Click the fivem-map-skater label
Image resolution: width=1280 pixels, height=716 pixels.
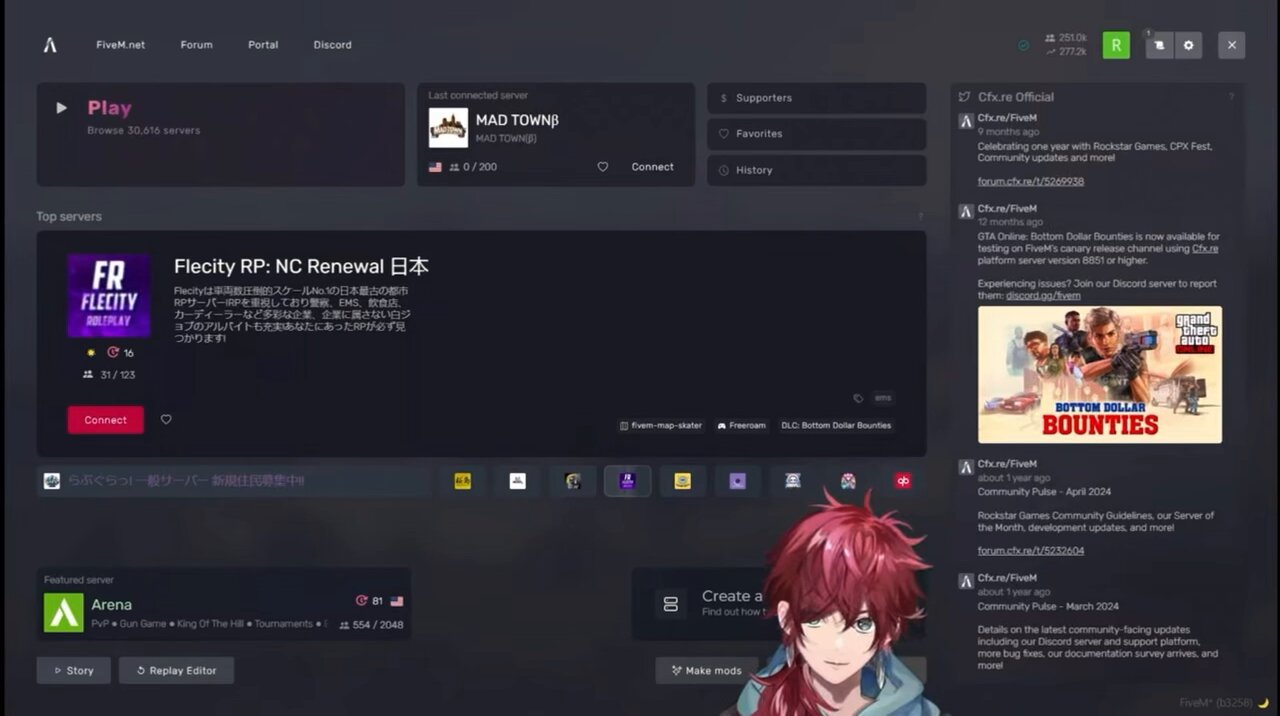click(661, 425)
